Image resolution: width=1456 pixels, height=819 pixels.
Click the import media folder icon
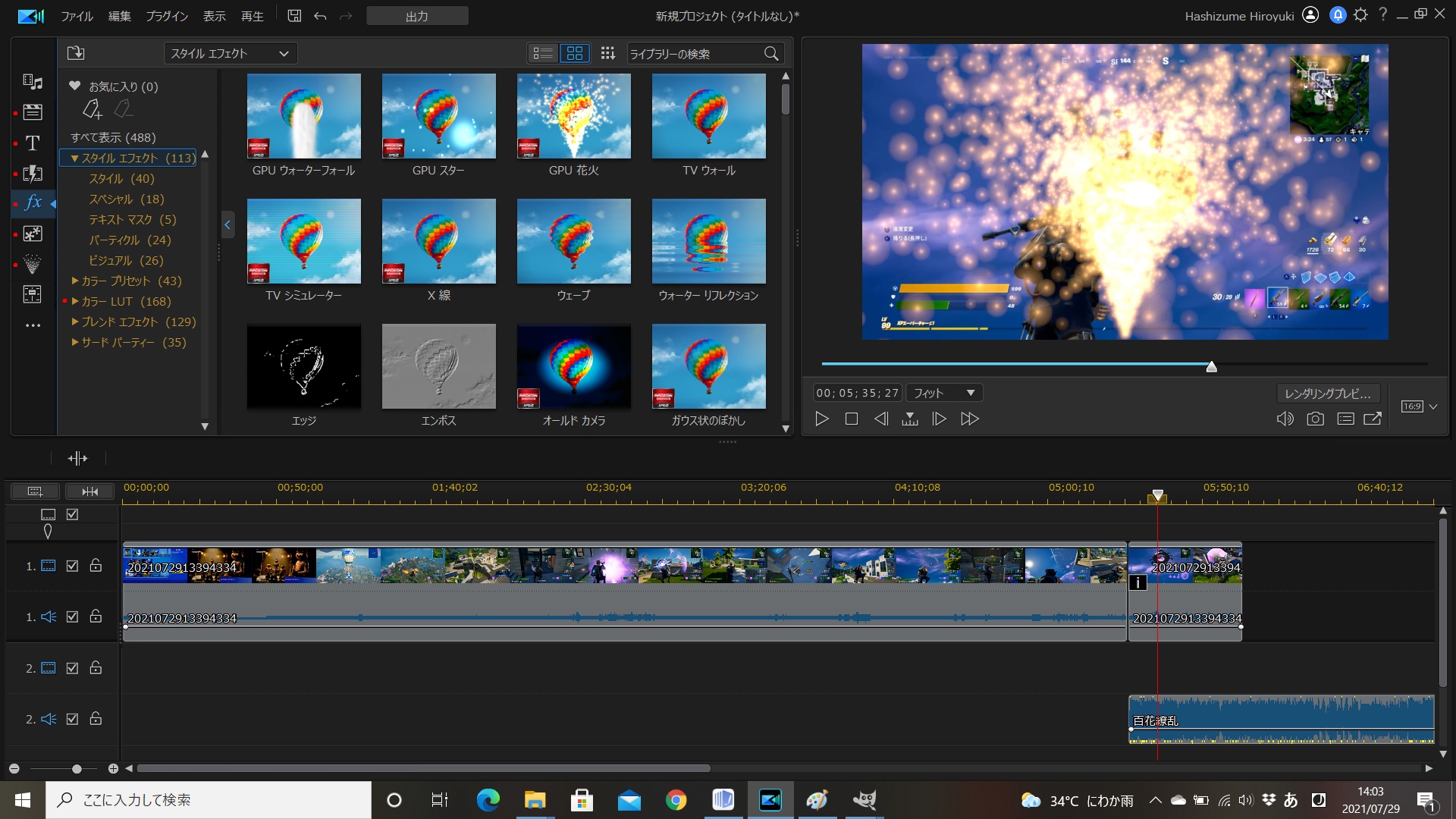[76, 53]
